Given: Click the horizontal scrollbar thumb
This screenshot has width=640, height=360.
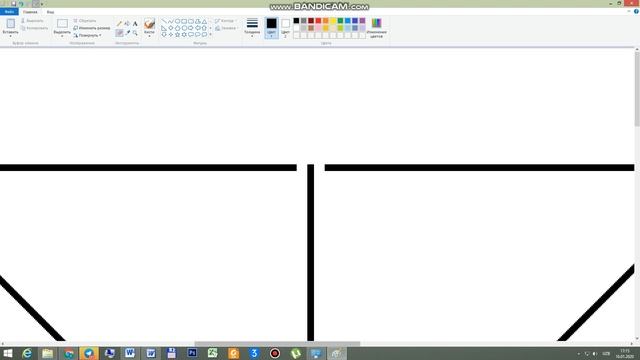Looking at the screenshot, I should click(277, 344).
